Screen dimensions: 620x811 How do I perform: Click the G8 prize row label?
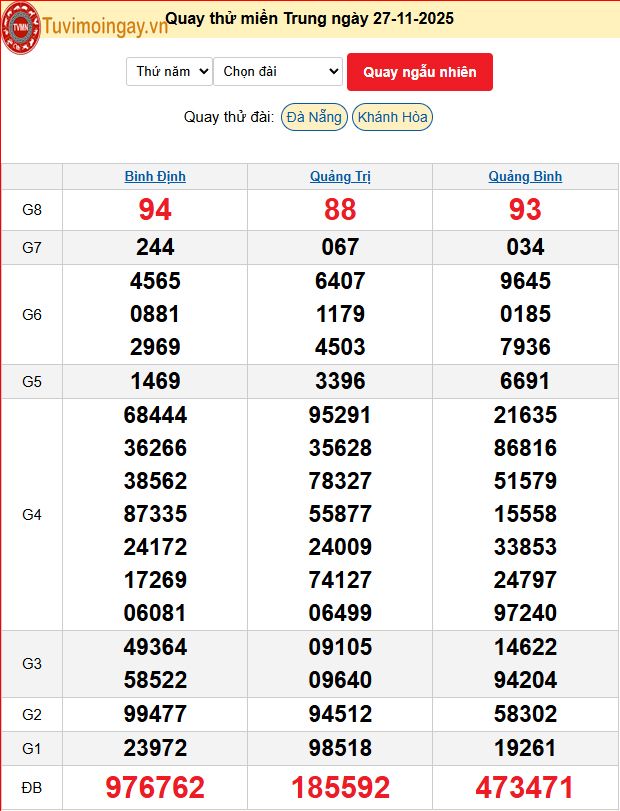pyautogui.click(x=32, y=210)
